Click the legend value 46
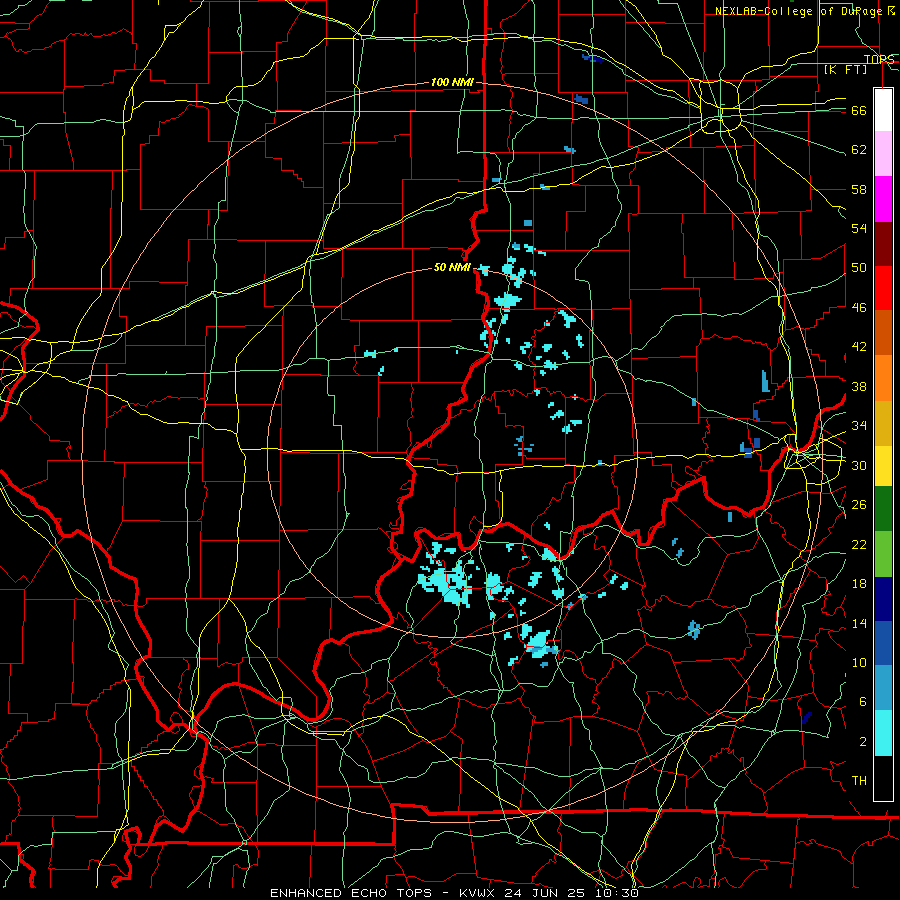Viewport: 900px width, 900px height. (x=859, y=308)
